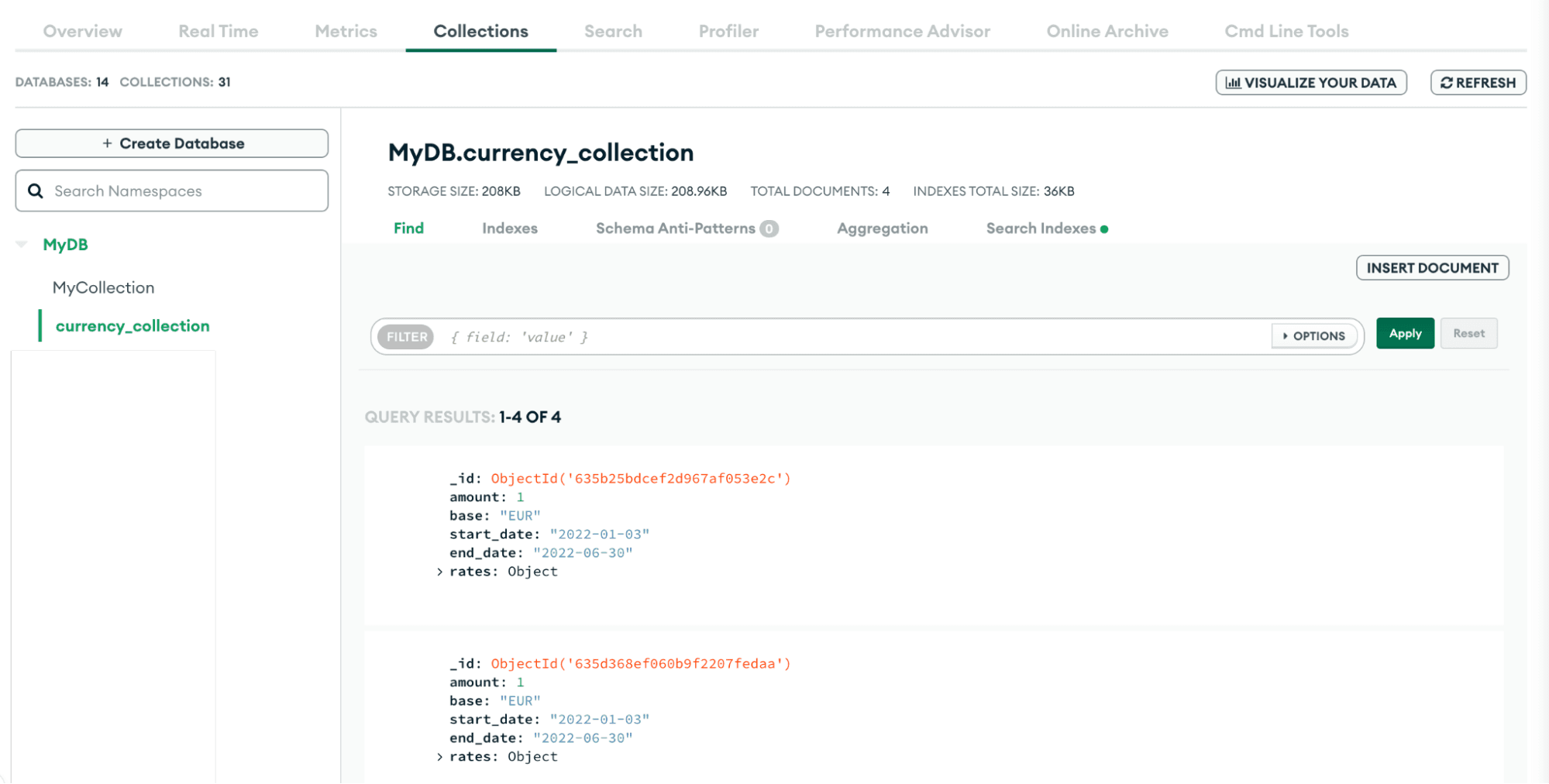
Task: Open the Performance Advisor tab
Action: click(902, 31)
